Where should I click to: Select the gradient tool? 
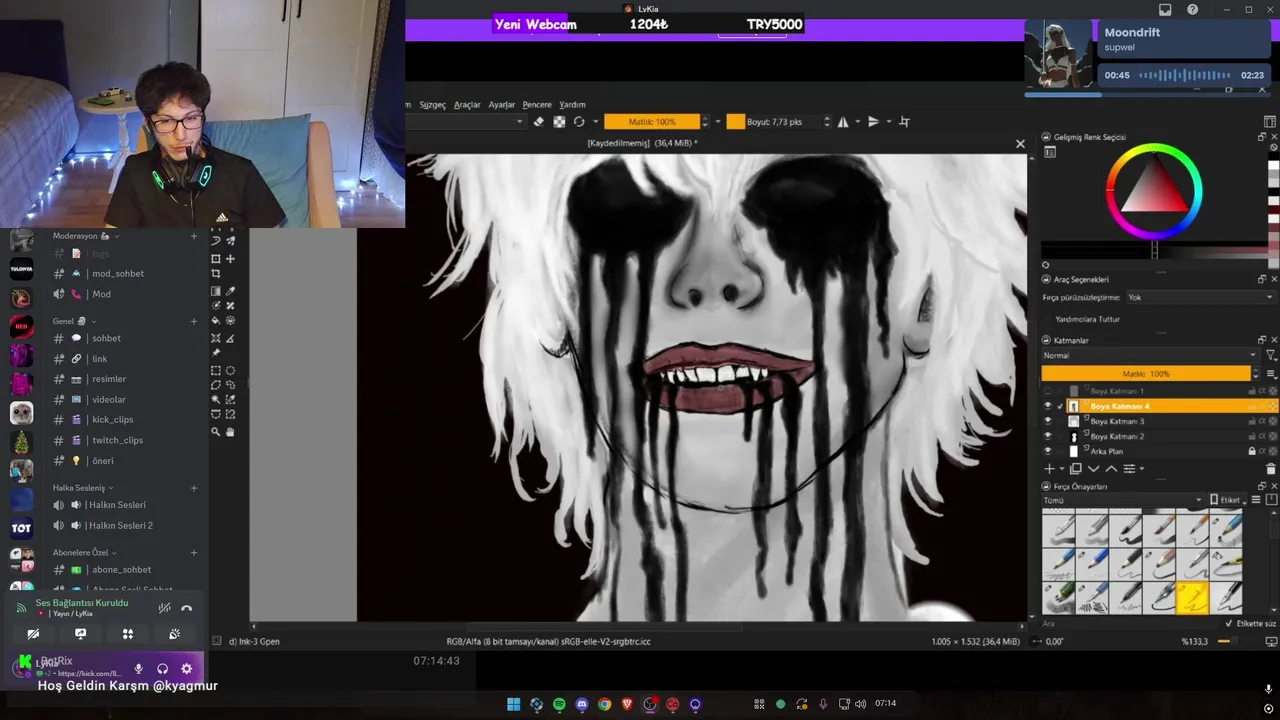click(x=215, y=291)
